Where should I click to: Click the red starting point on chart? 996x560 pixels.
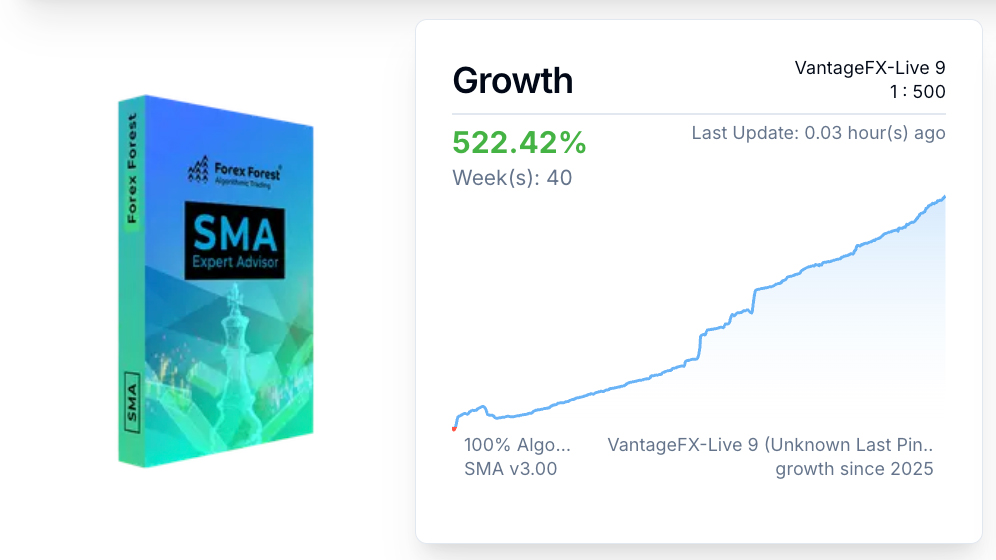click(454, 429)
